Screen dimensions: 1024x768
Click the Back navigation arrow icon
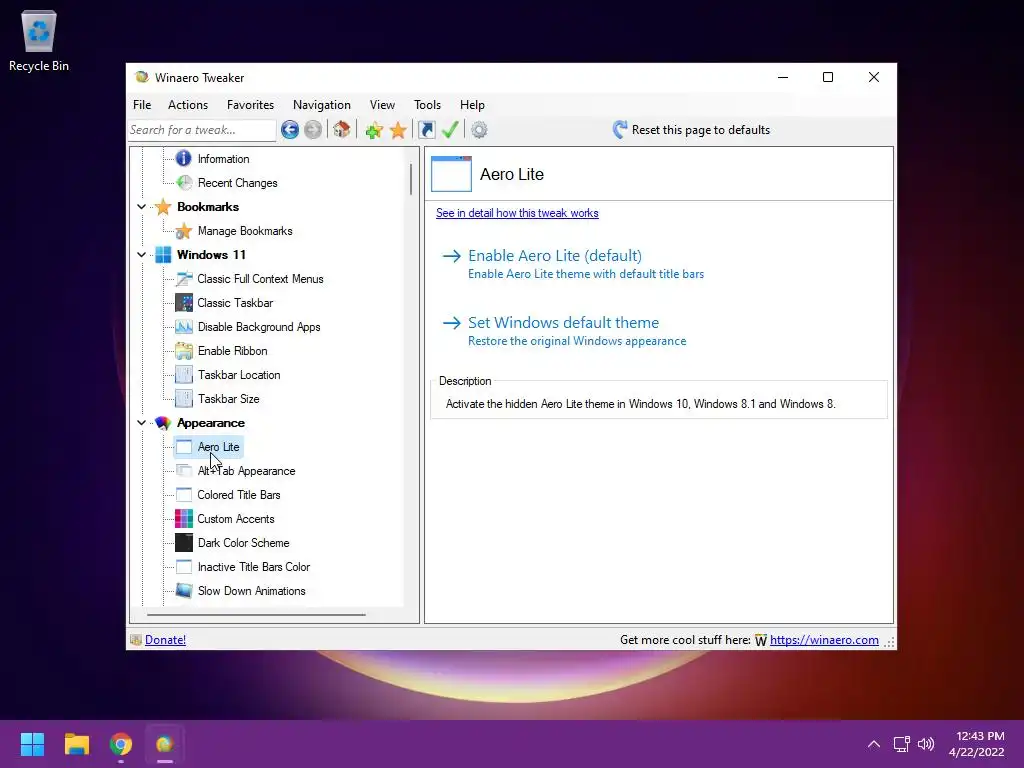tap(290, 130)
